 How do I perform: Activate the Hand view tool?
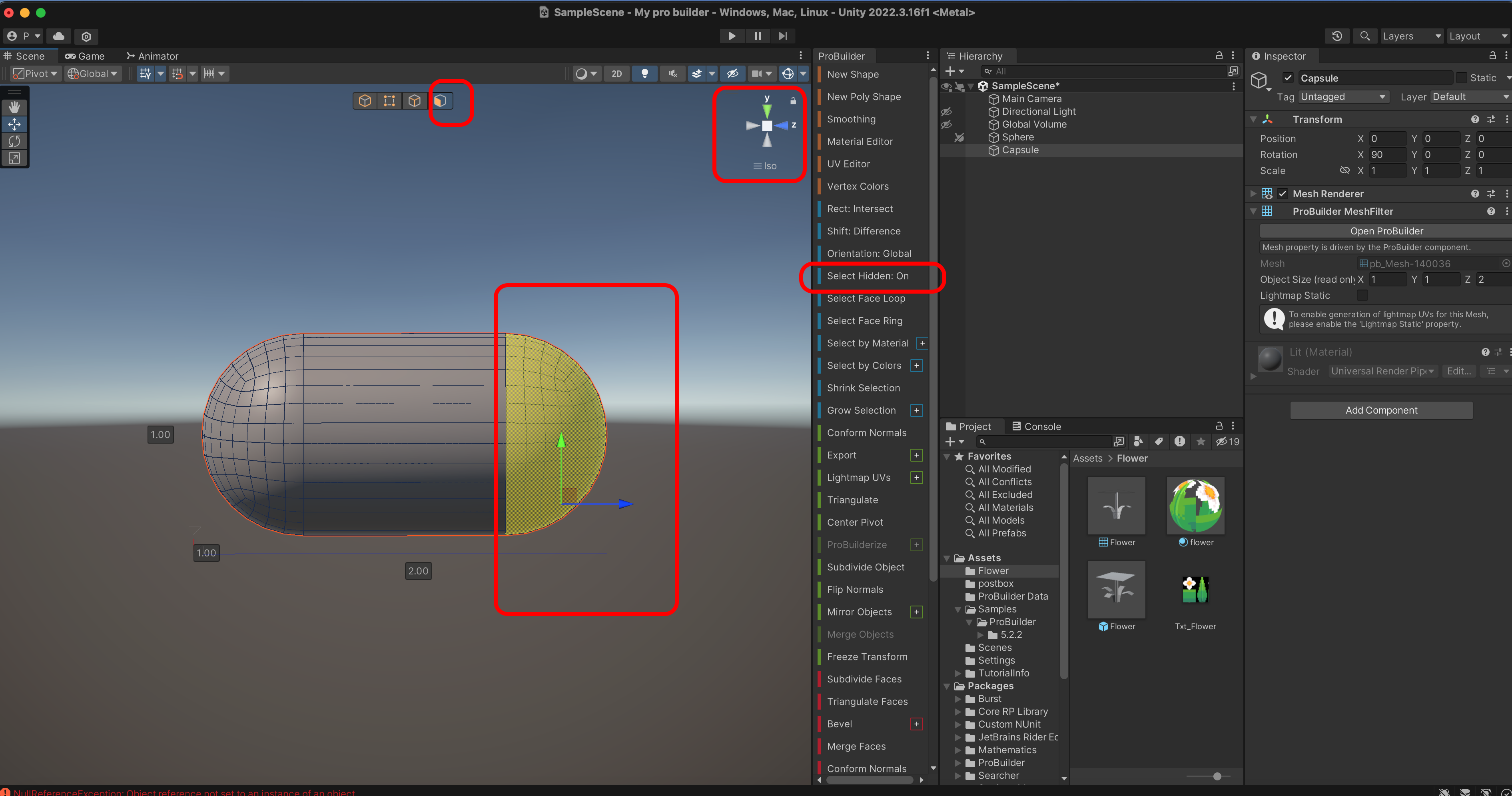click(14, 107)
